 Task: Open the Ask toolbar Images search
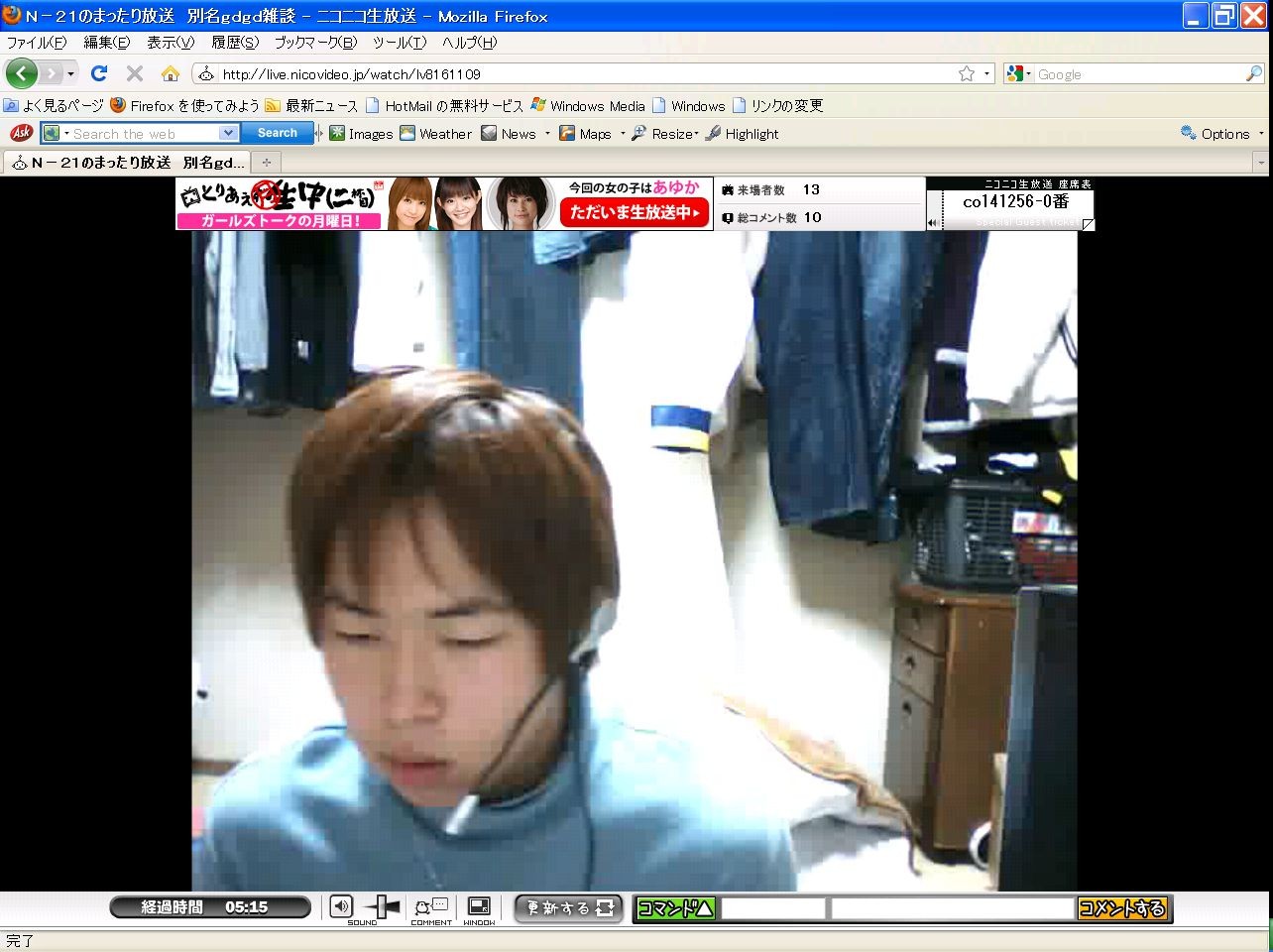pos(362,134)
